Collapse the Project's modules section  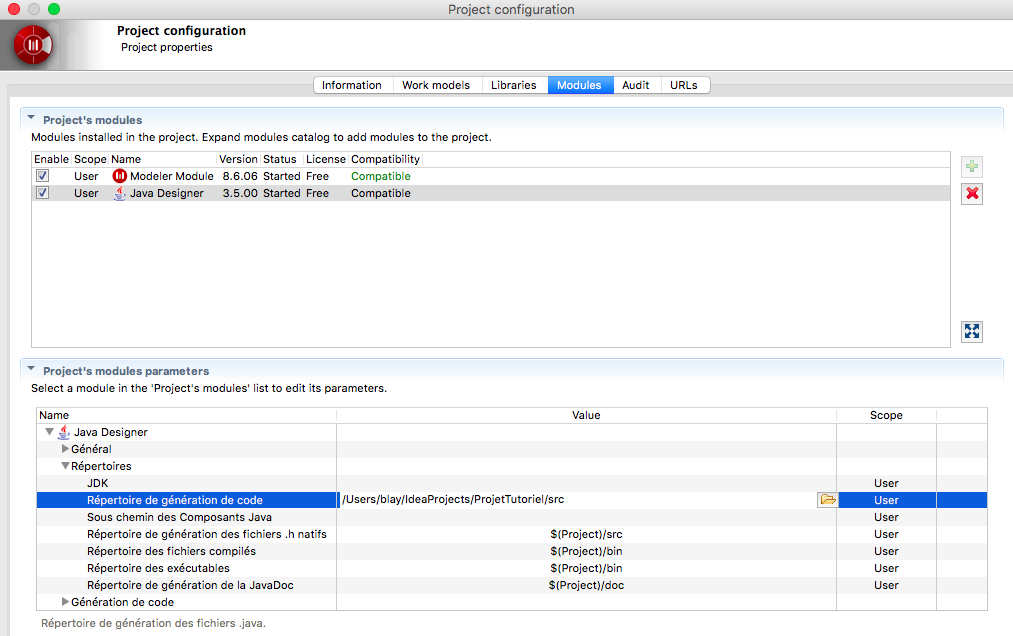pos(31,119)
